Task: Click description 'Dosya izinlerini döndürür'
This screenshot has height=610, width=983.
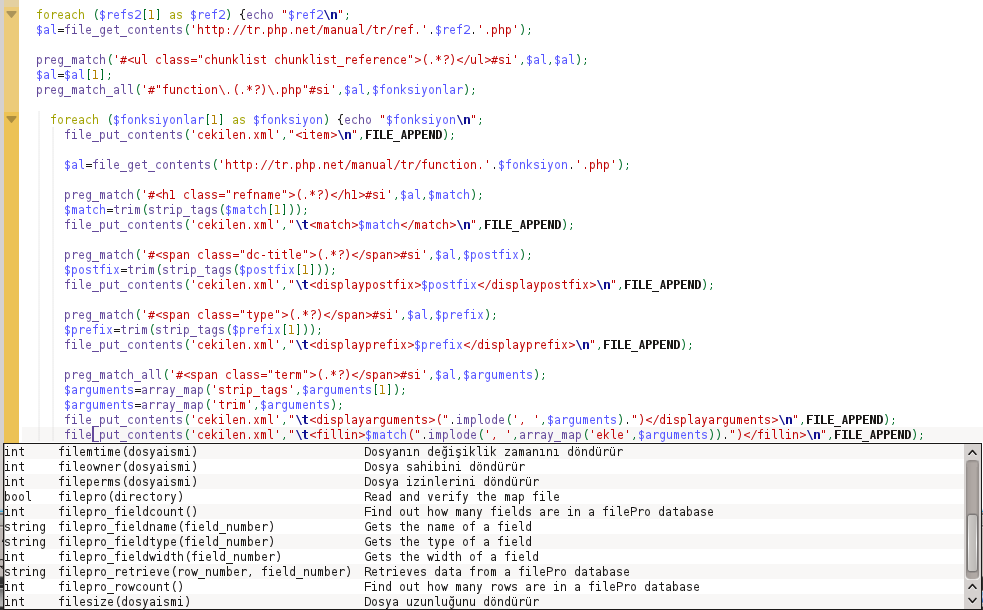Action: coord(451,481)
